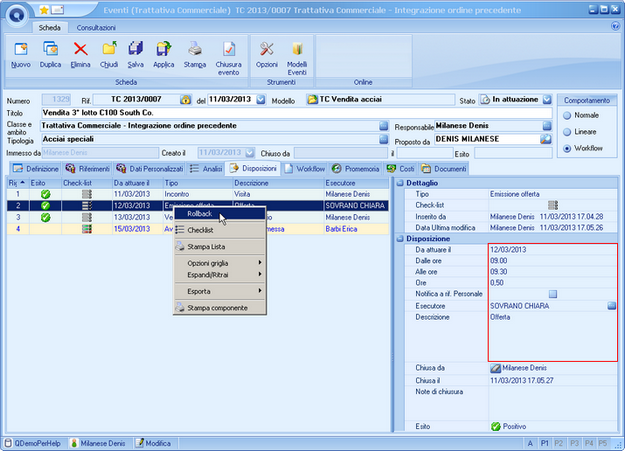Screen dimensions: 625x451
Task: Open the Definizione tab
Action: pyautogui.click(x=35, y=169)
